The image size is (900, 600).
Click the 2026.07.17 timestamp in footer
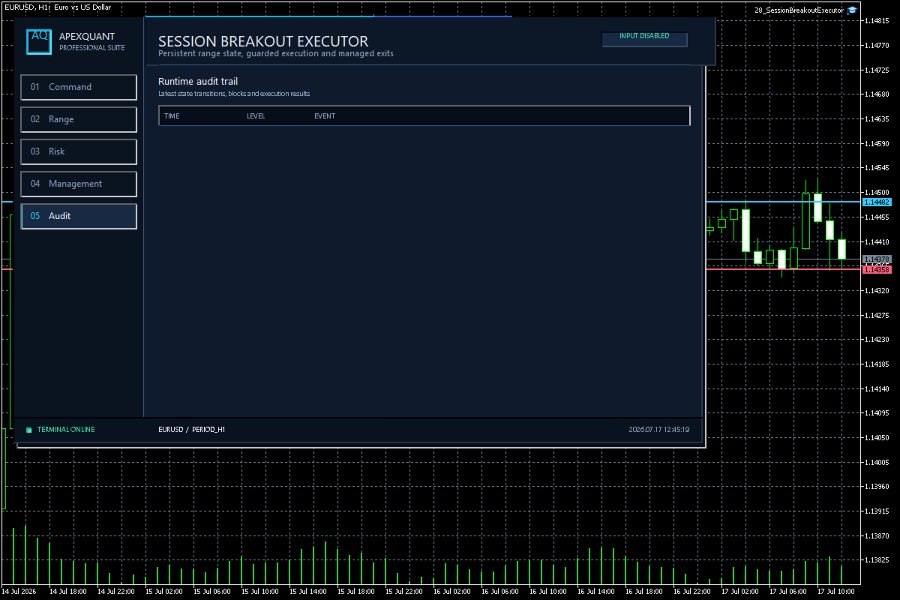(x=658, y=429)
